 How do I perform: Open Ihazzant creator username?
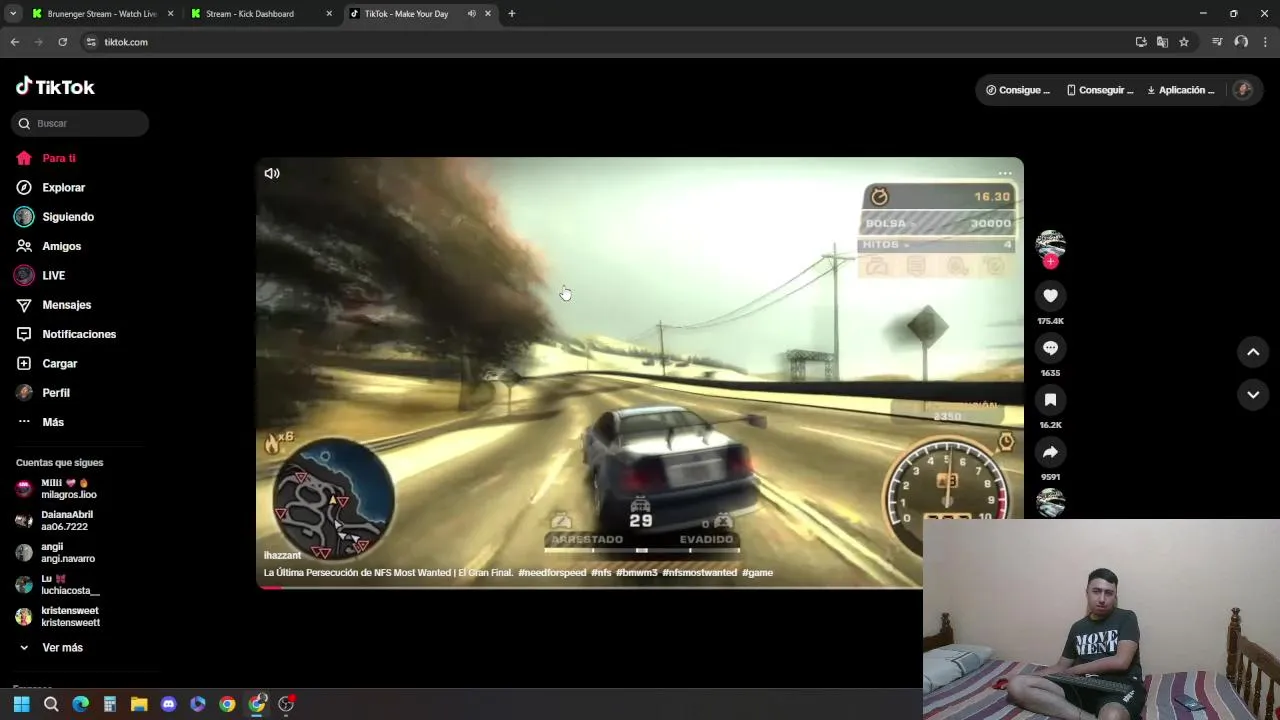pos(282,555)
